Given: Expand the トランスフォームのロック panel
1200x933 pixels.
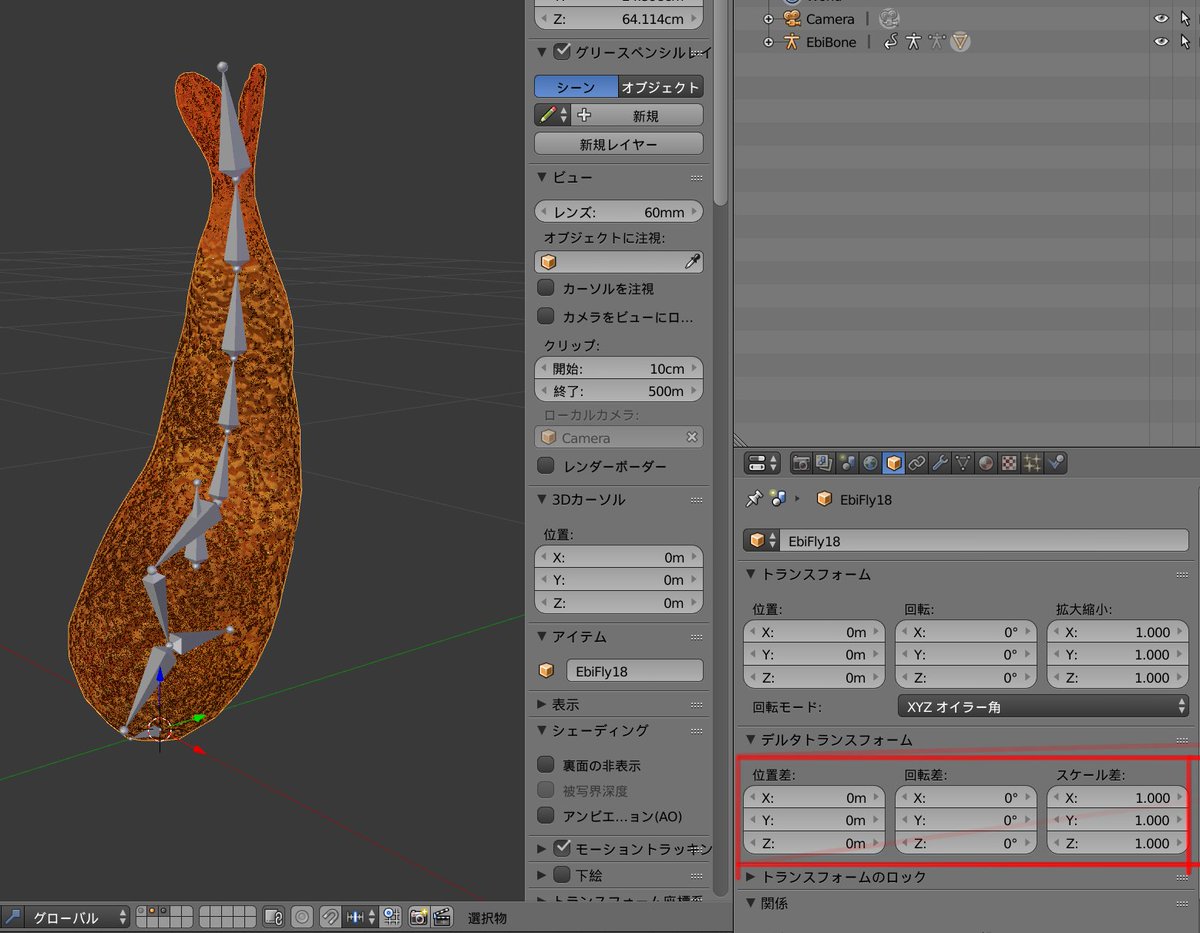Looking at the screenshot, I should (751, 877).
